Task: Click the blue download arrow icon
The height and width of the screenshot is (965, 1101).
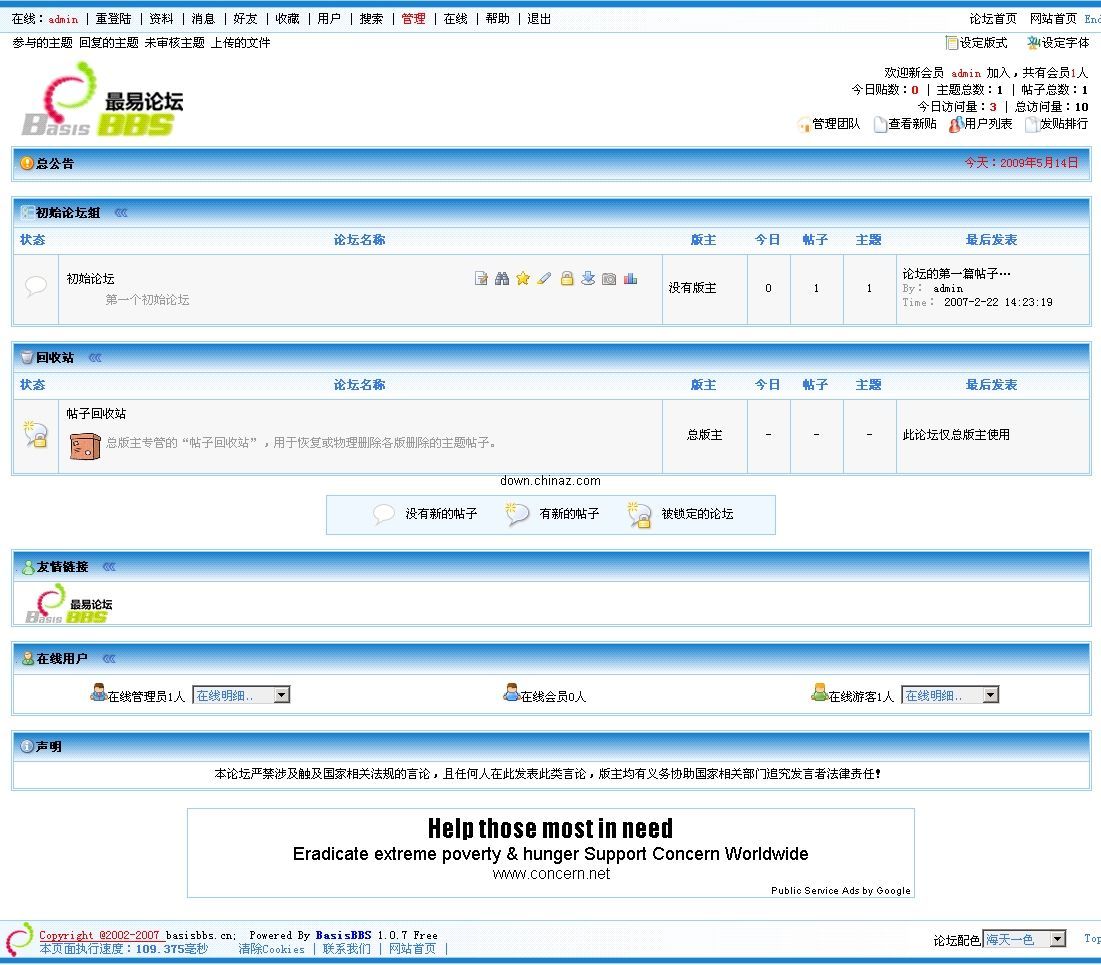Action: (x=588, y=279)
